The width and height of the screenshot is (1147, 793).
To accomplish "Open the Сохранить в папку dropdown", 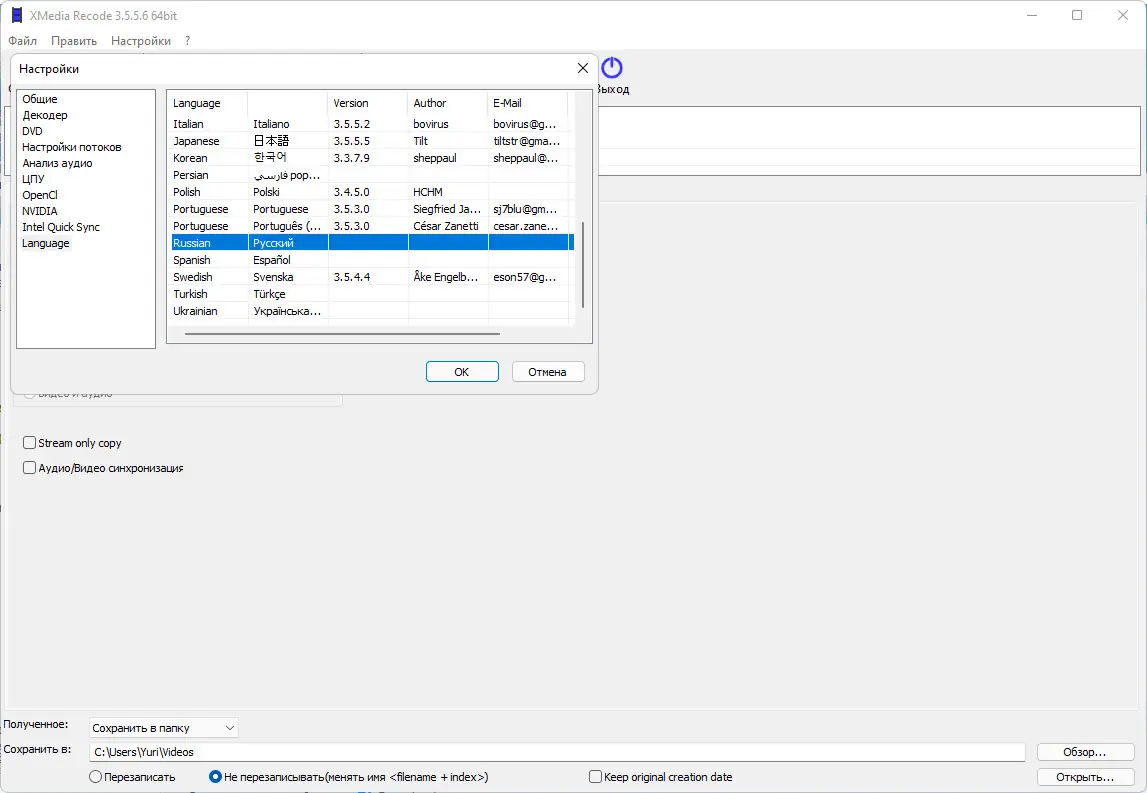I will tap(164, 728).
